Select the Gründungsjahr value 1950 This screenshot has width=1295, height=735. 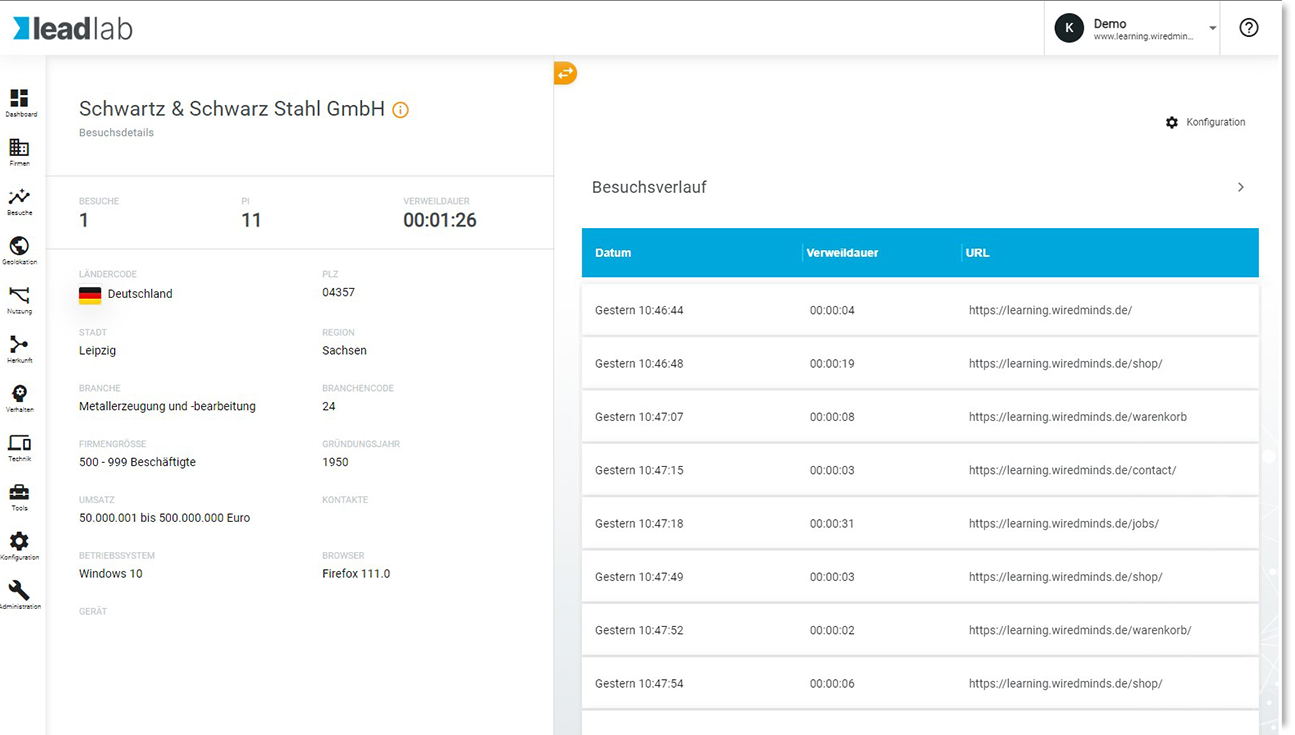point(335,463)
